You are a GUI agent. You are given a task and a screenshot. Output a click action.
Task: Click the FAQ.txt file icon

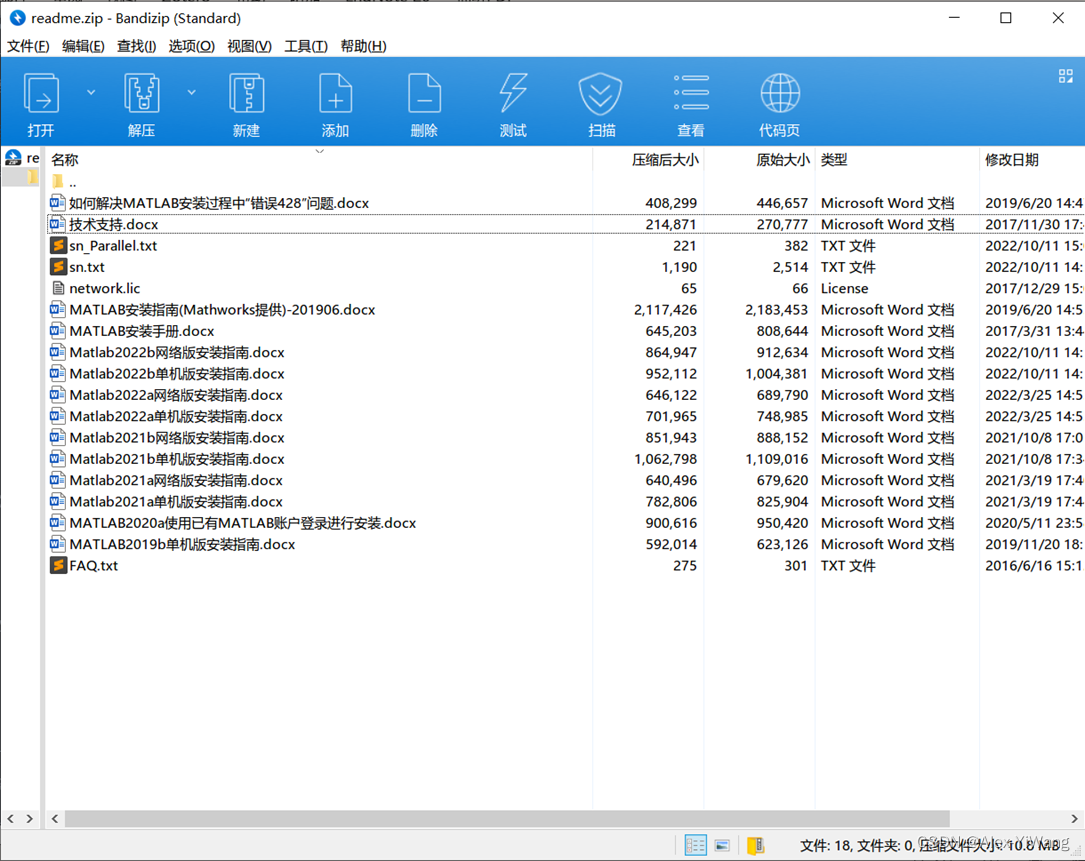58,565
